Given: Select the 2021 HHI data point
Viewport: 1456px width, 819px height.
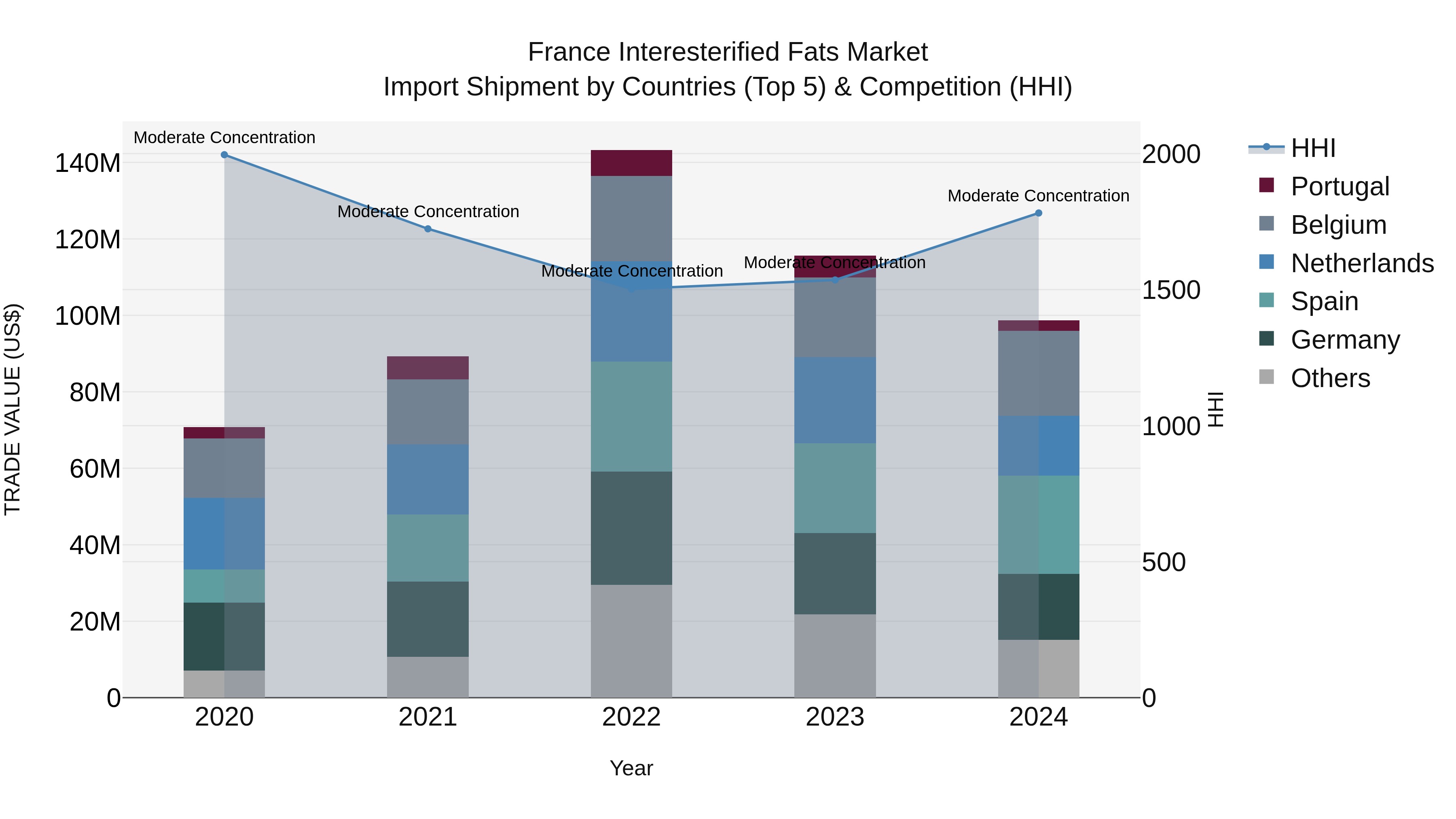Looking at the screenshot, I should click(x=428, y=229).
